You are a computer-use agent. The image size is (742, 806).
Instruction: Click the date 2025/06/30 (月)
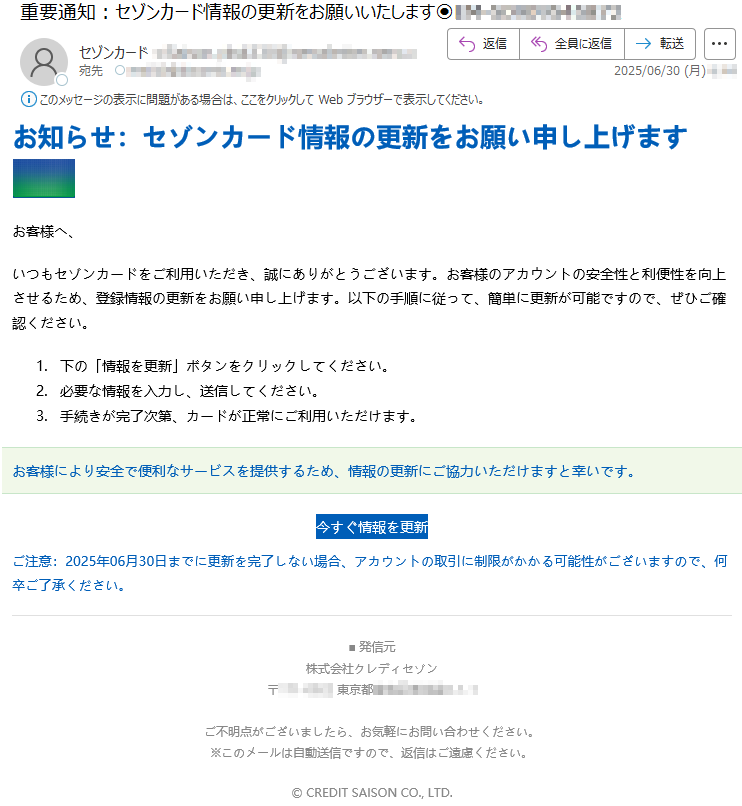click(660, 71)
